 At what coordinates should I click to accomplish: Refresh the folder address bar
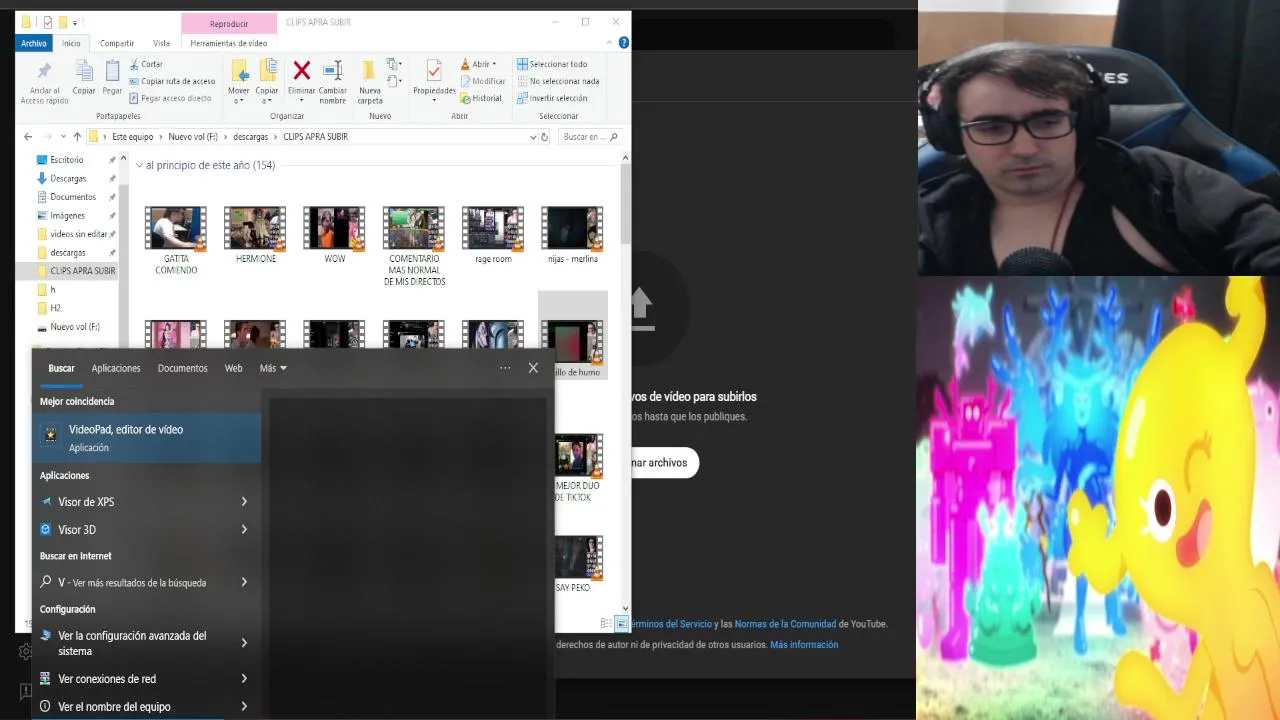(x=544, y=137)
